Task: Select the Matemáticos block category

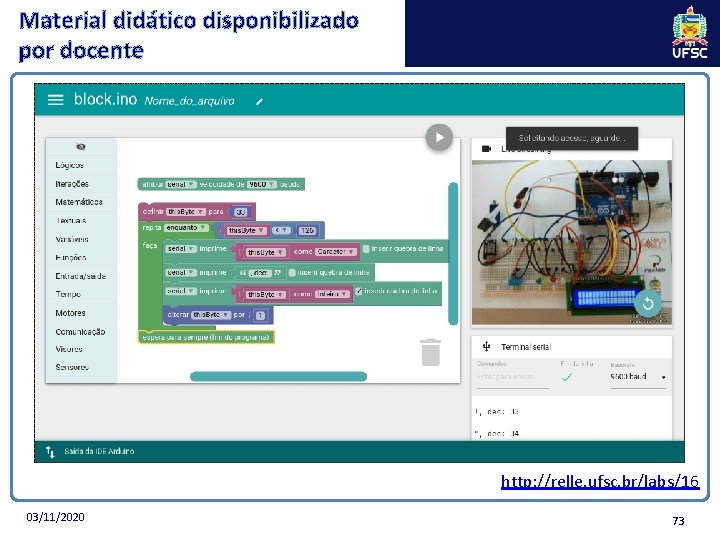Action: (79, 202)
